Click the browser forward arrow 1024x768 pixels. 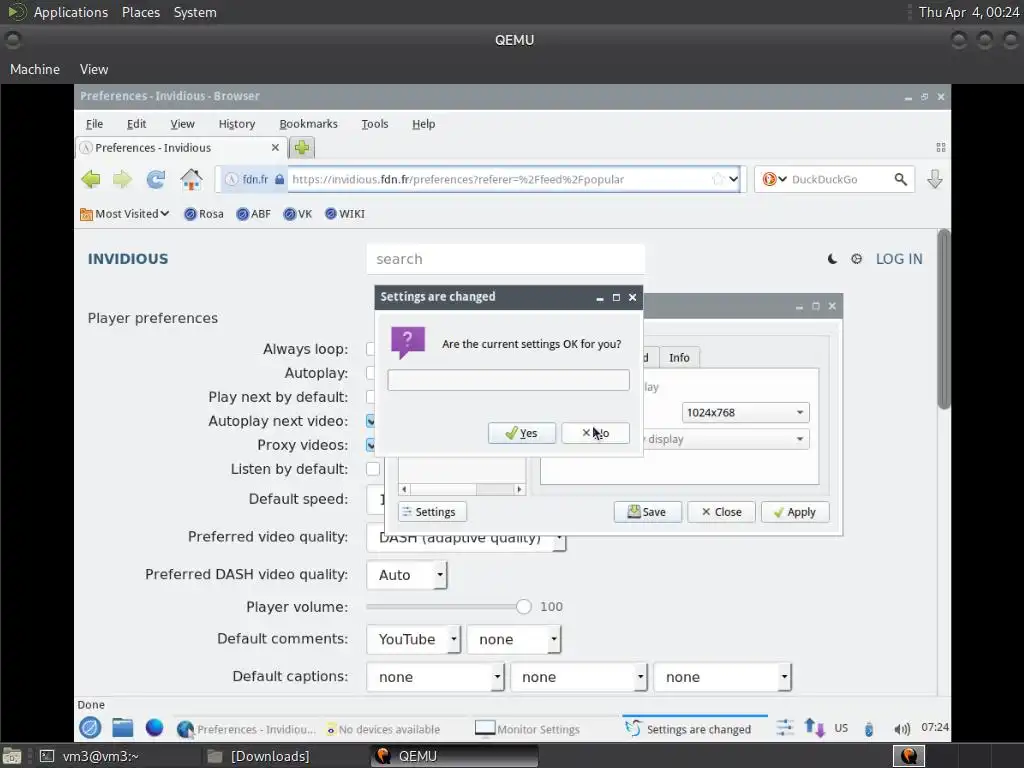(122, 179)
